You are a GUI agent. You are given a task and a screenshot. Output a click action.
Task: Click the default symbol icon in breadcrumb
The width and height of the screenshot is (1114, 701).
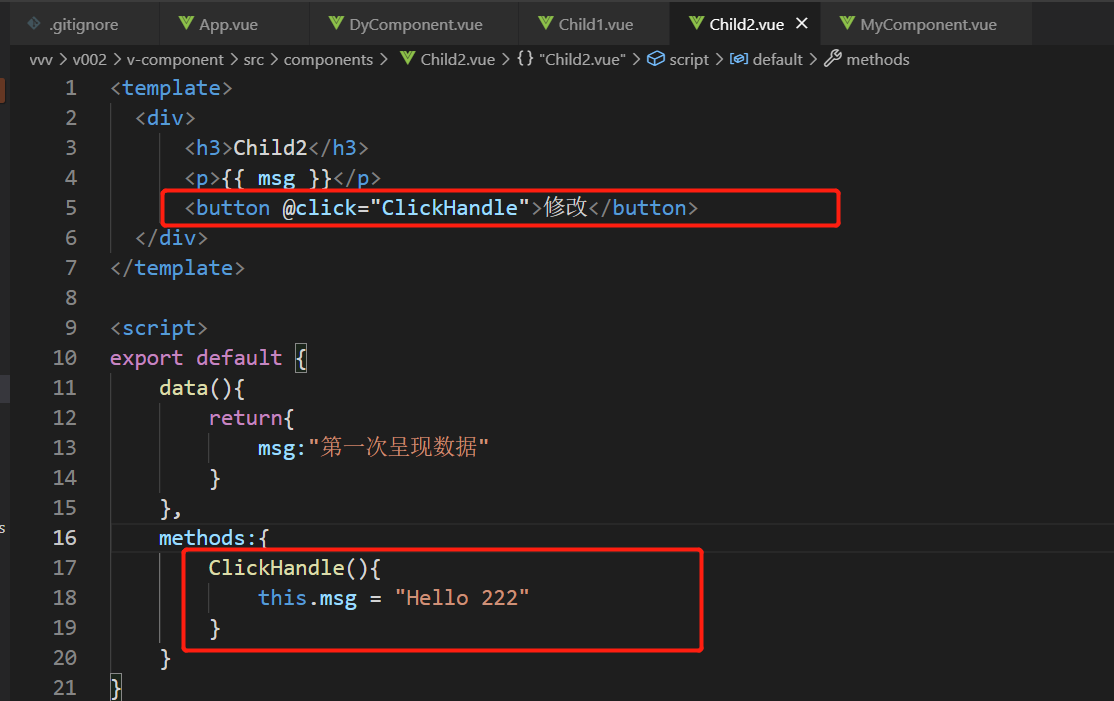coord(739,59)
